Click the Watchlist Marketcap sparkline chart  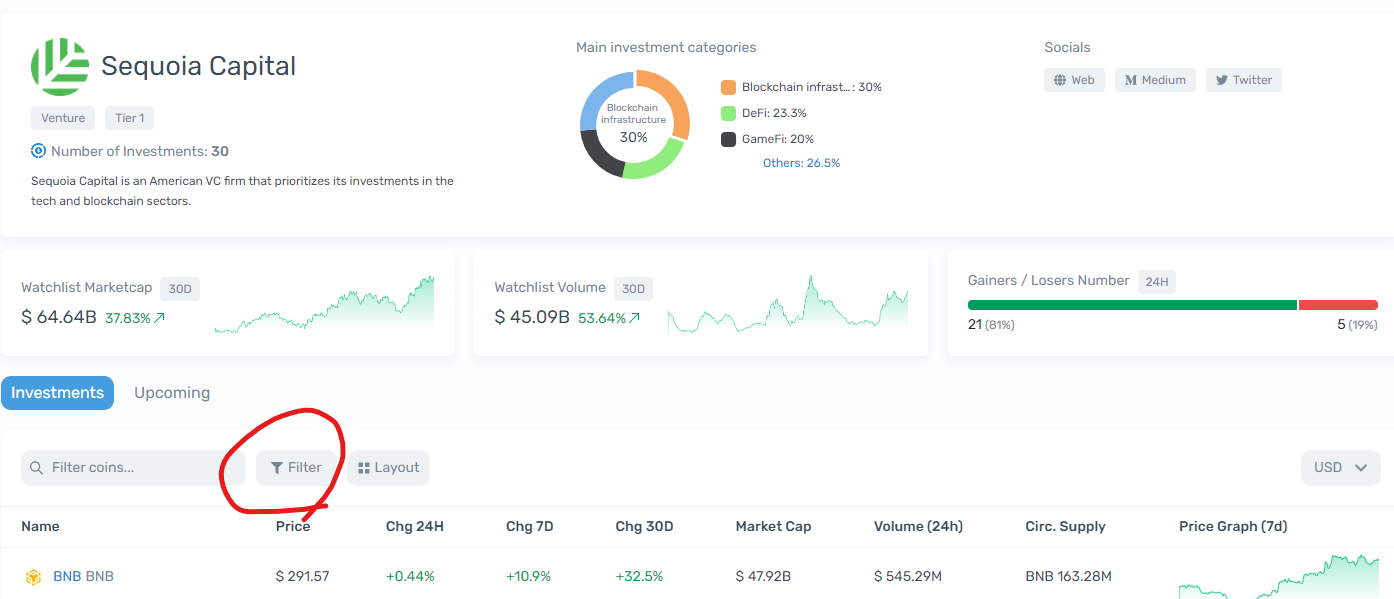[x=324, y=304]
